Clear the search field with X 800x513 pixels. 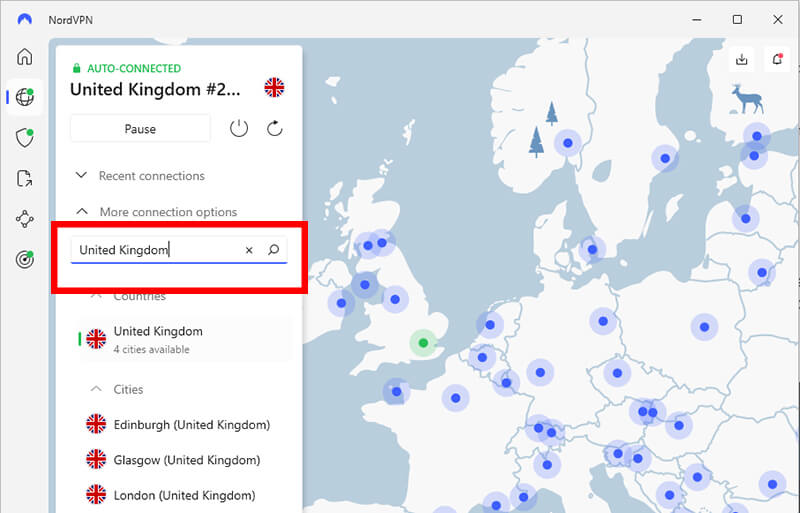click(x=249, y=250)
